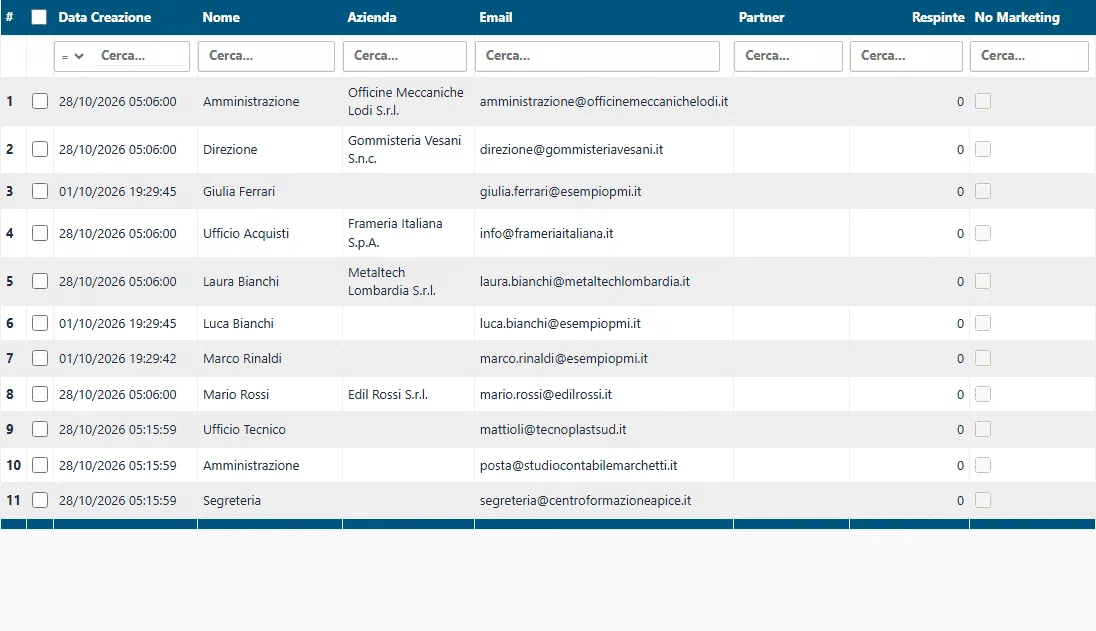Select the row checkbox for Giulia Ferrari

(40, 191)
